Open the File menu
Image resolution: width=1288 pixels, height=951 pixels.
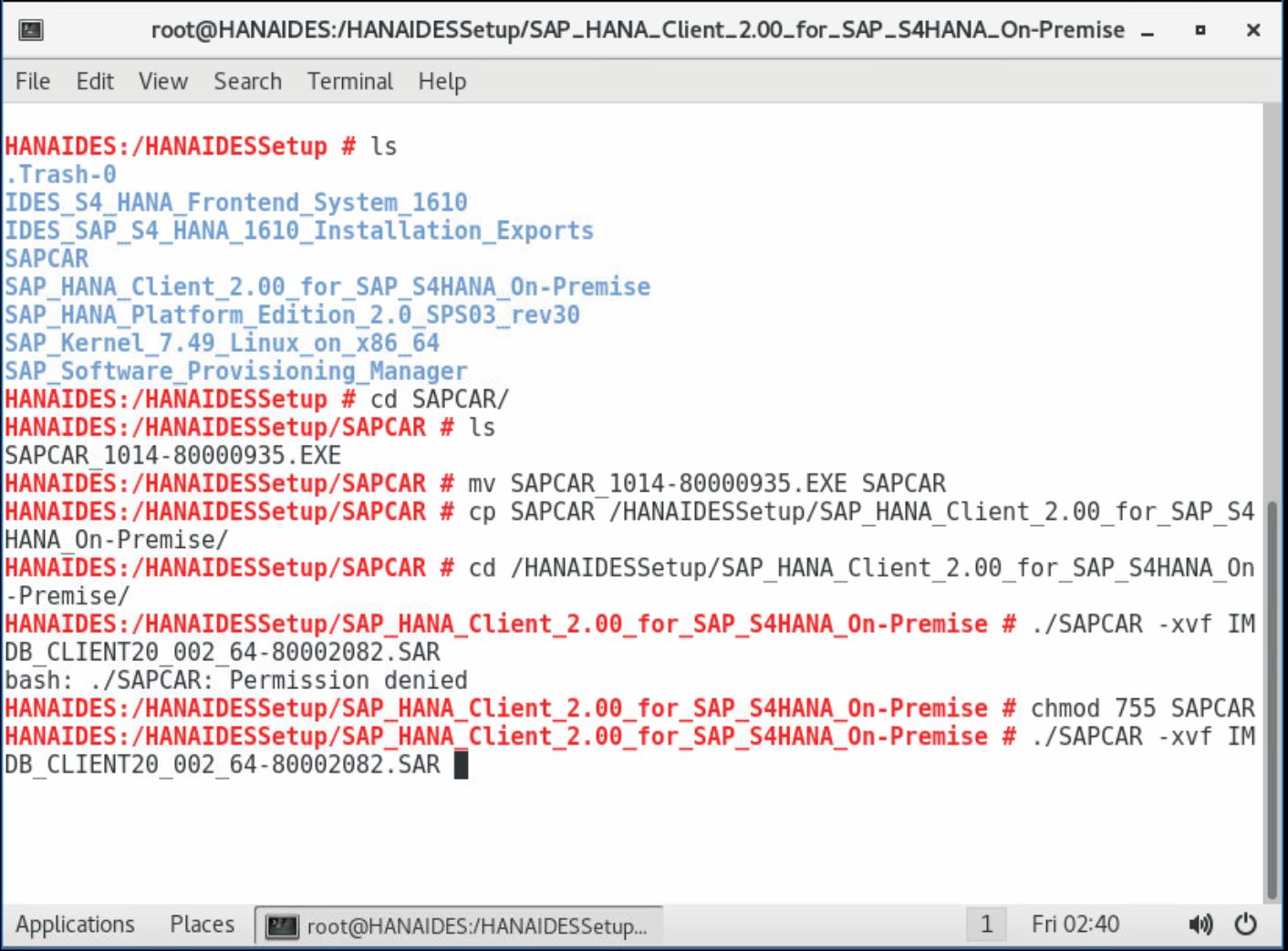[x=32, y=81]
